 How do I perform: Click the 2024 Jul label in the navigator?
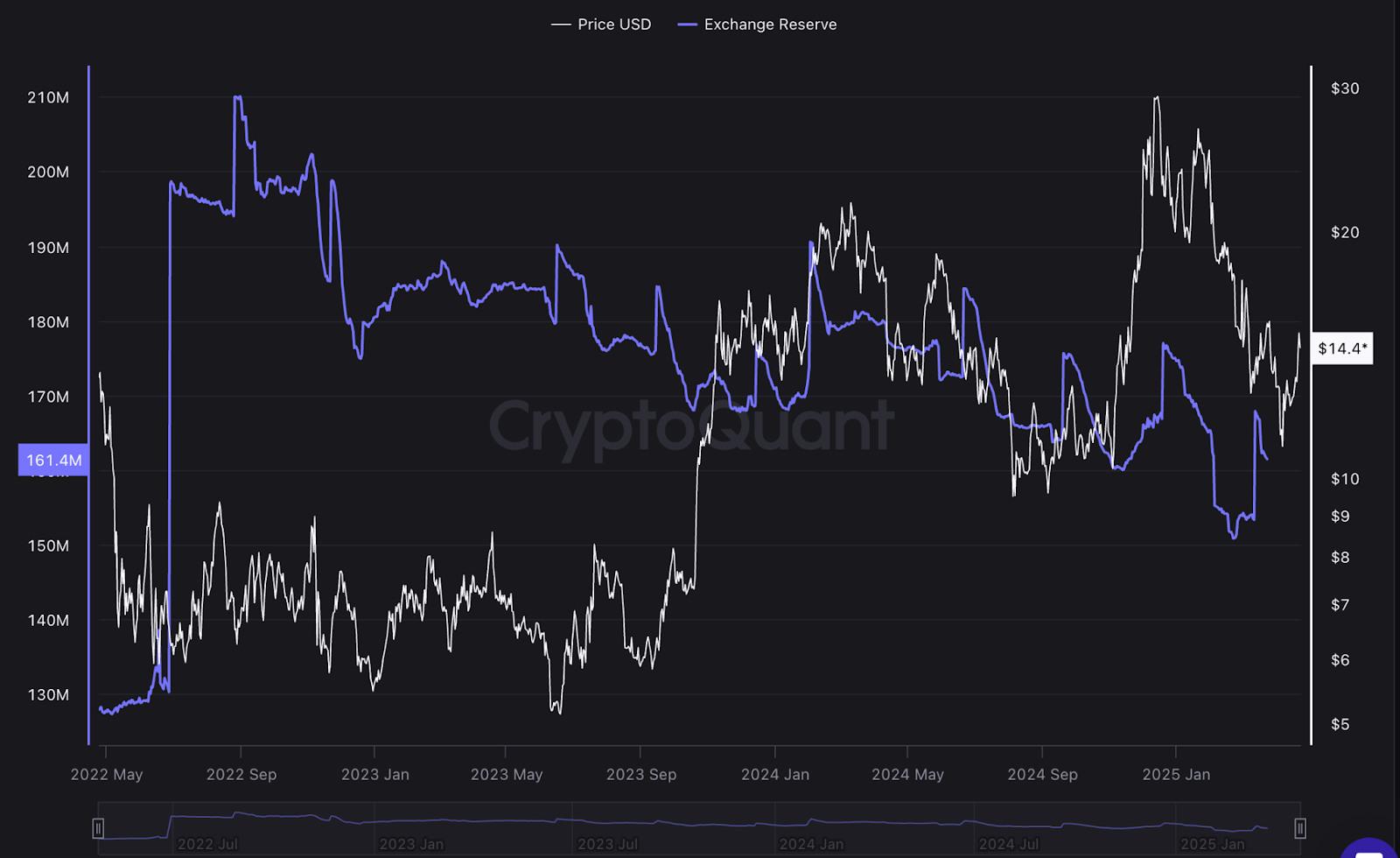pyautogui.click(x=1008, y=844)
